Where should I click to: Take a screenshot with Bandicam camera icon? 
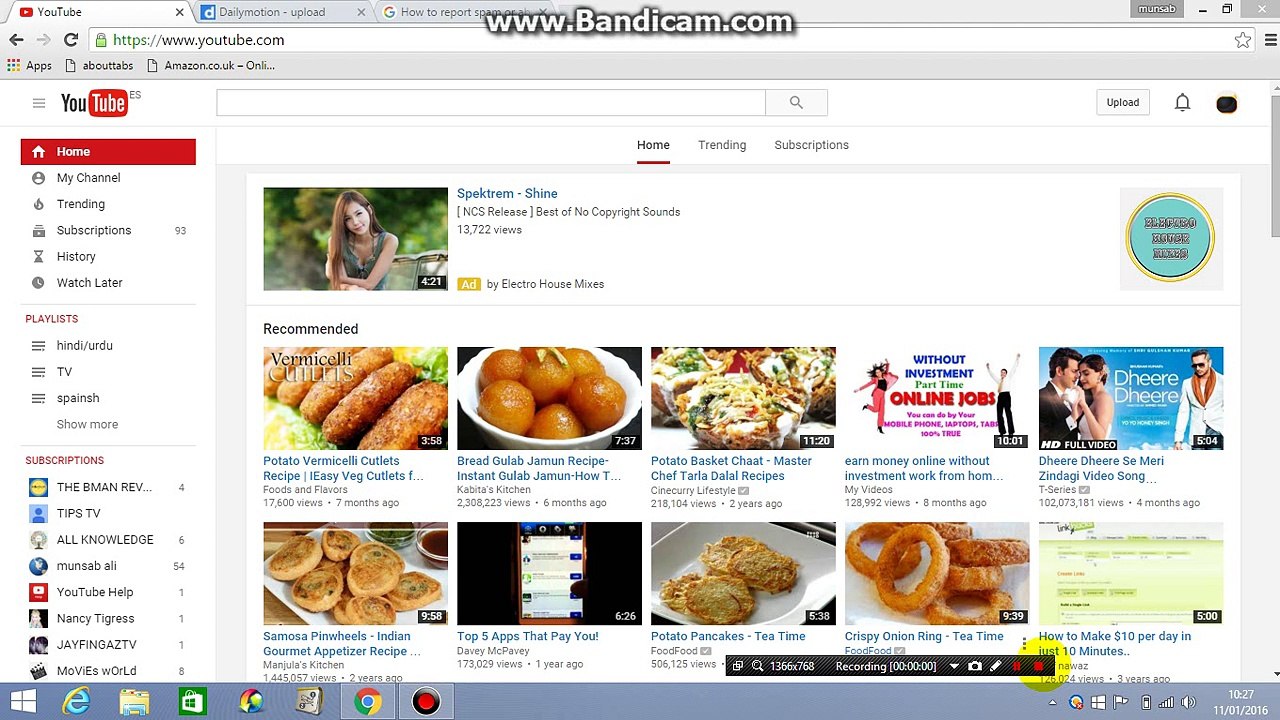(x=975, y=666)
